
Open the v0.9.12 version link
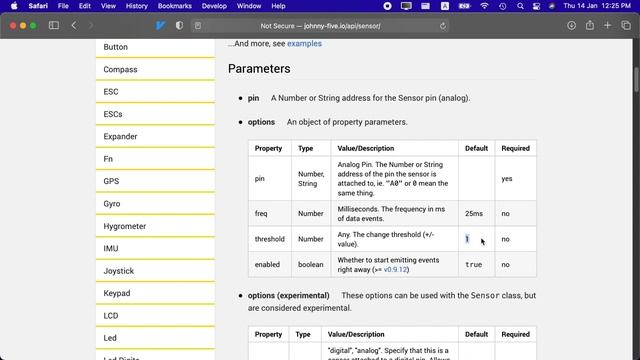(x=395, y=270)
